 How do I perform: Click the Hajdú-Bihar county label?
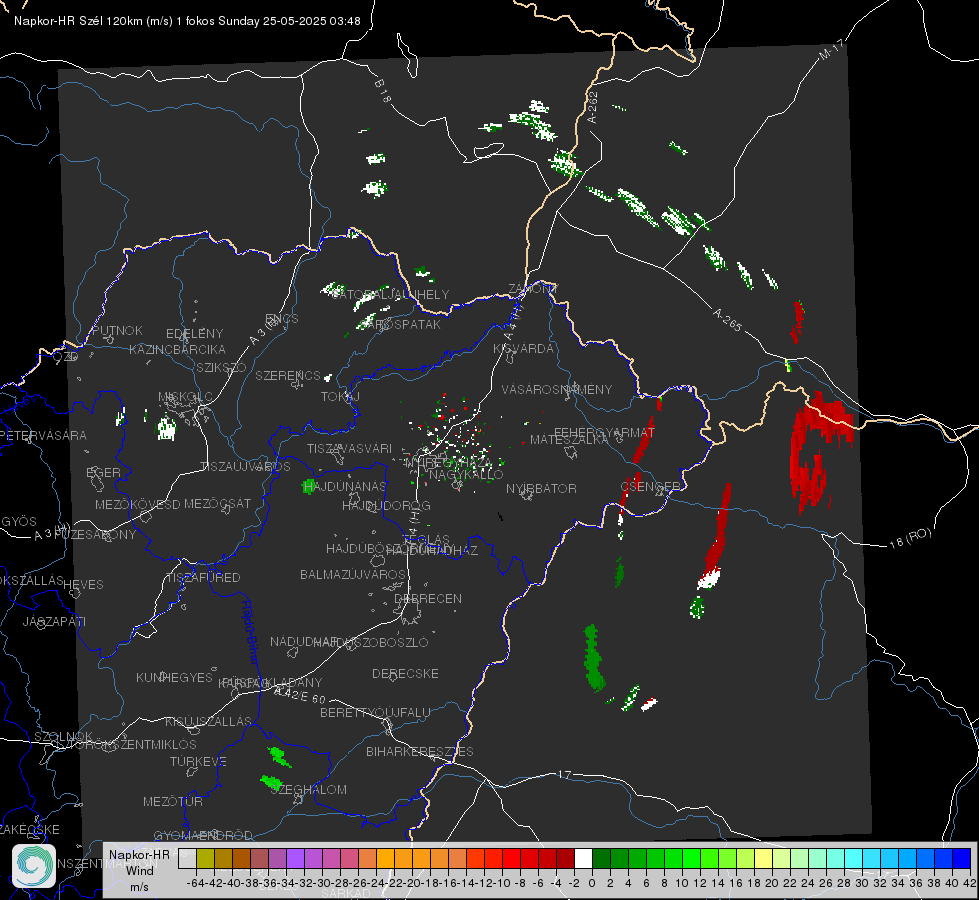pos(250,631)
